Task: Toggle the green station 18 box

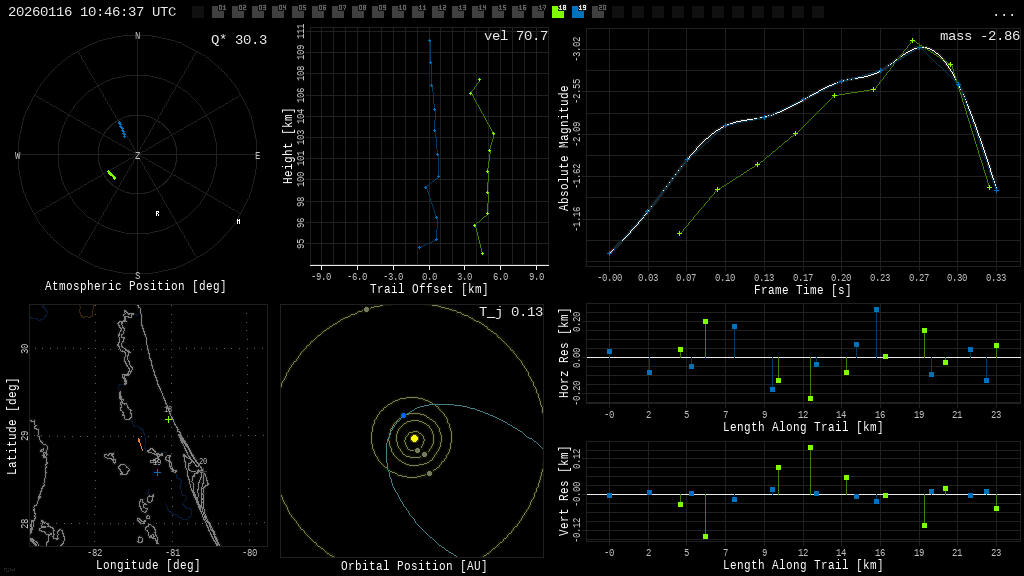Action: 558,12
